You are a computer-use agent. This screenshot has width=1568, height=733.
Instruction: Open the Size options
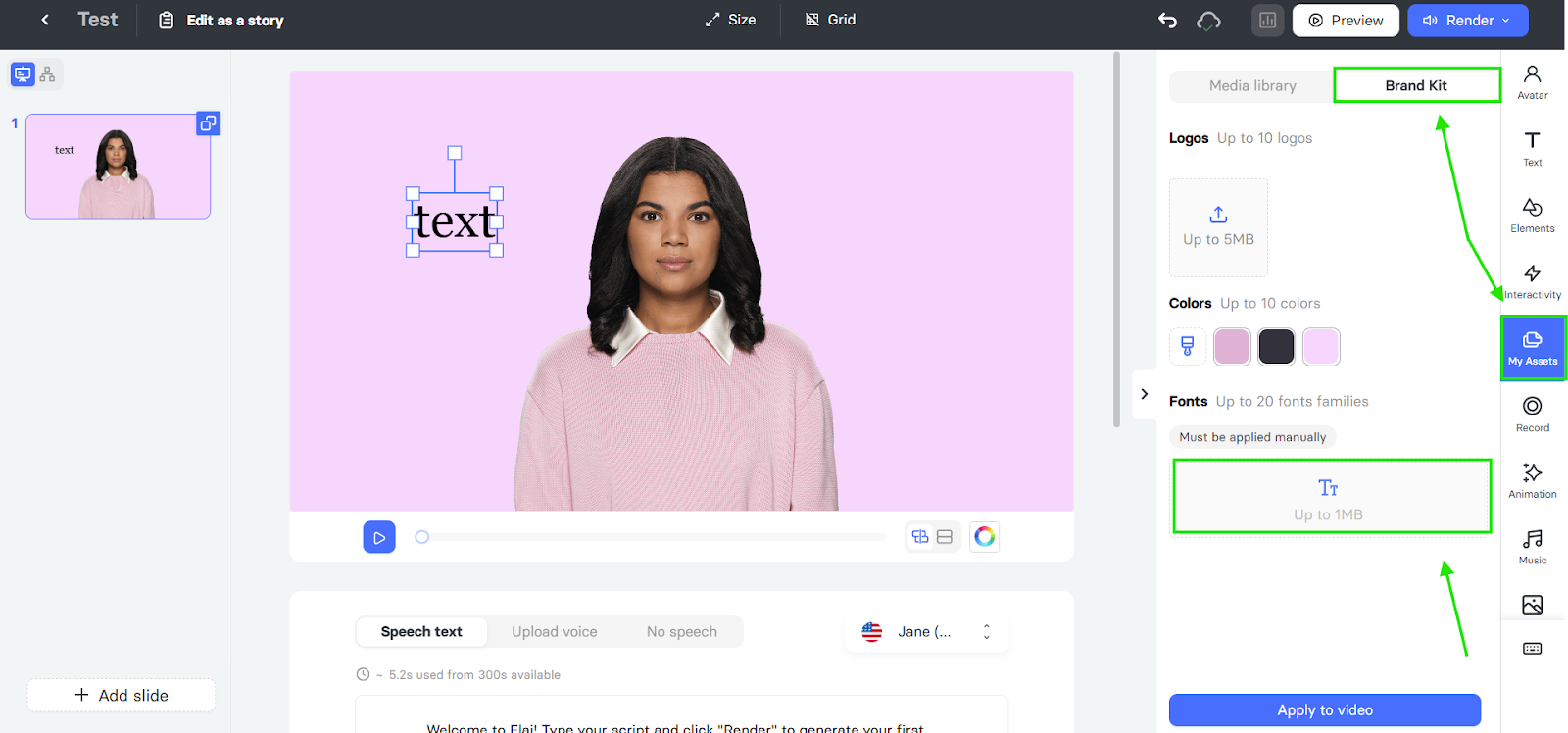point(730,20)
